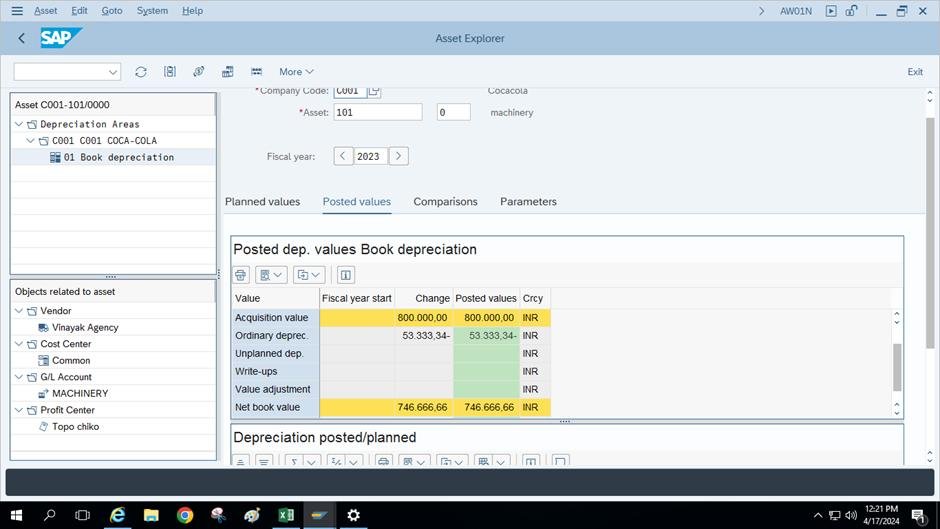Open Windows Settings gear on taskbar
This screenshot has width=940, height=529.
click(x=353, y=515)
